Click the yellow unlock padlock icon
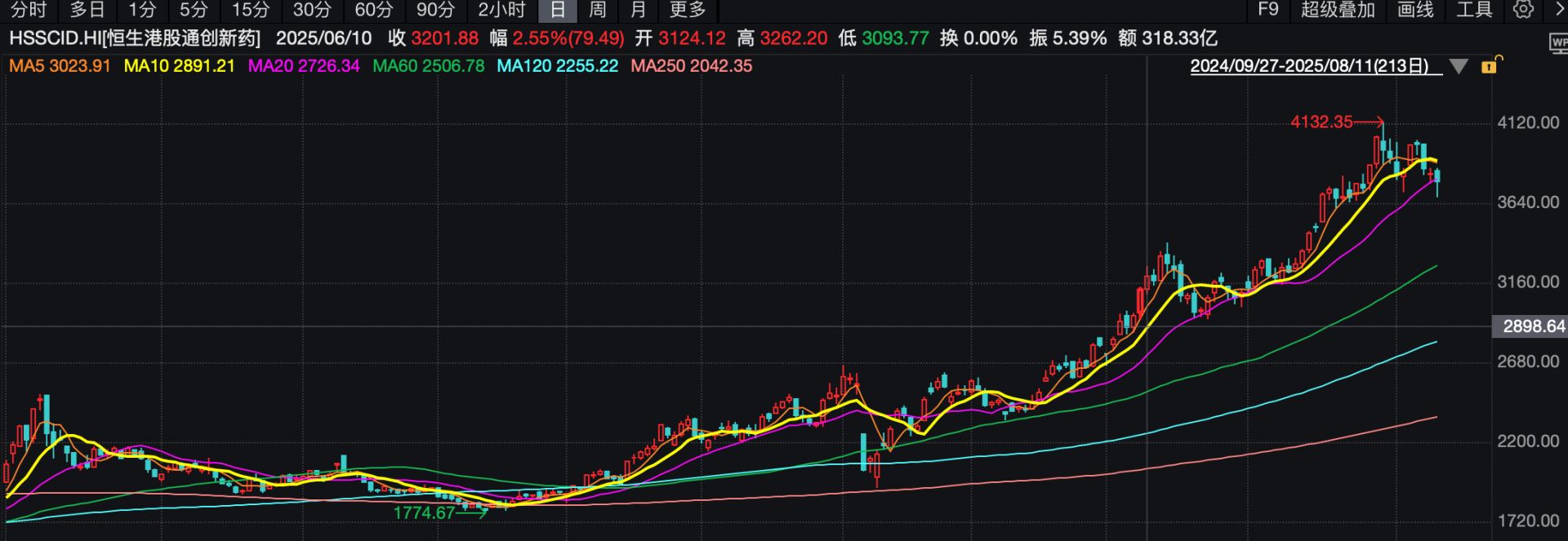 (1490, 65)
